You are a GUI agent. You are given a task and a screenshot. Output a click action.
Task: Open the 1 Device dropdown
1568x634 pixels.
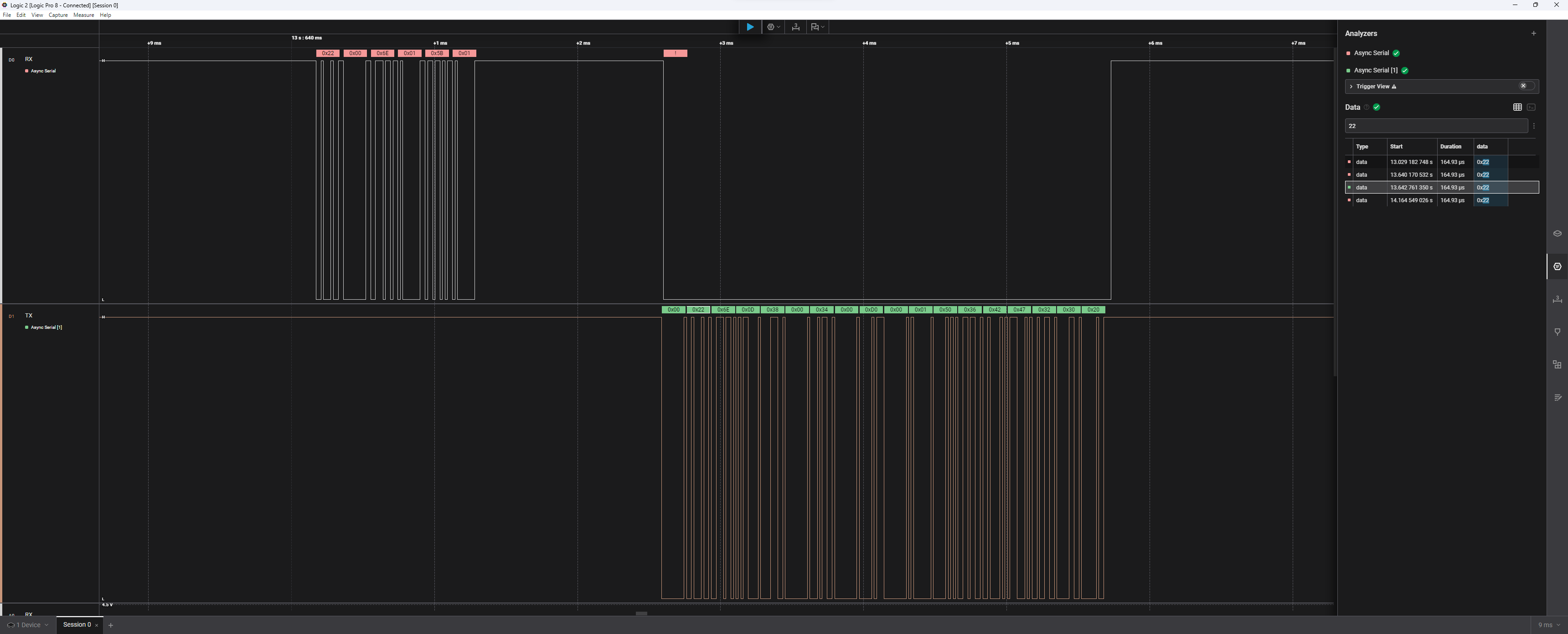(x=28, y=625)
